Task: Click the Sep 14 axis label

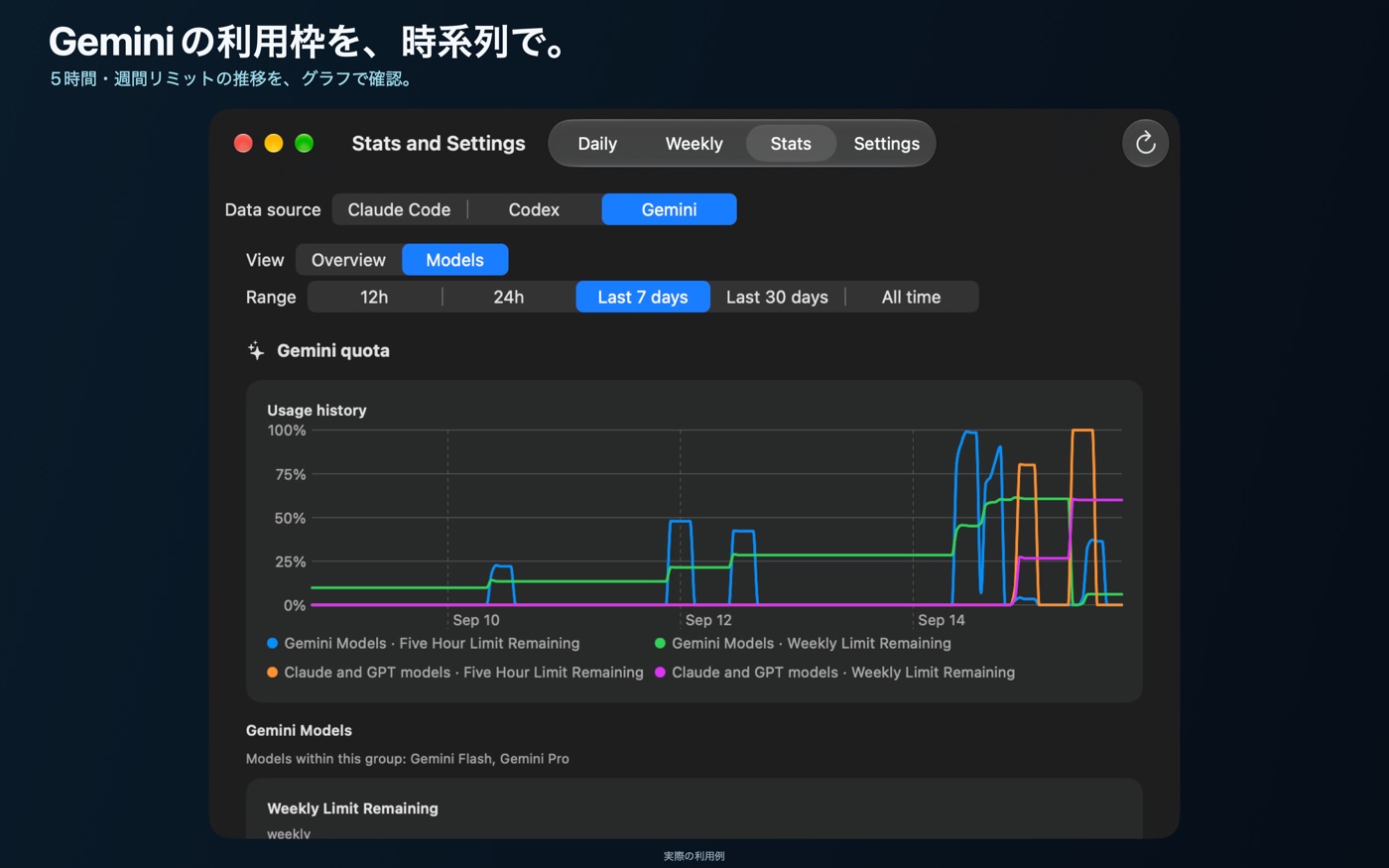Action: click(x=942, y=620)
